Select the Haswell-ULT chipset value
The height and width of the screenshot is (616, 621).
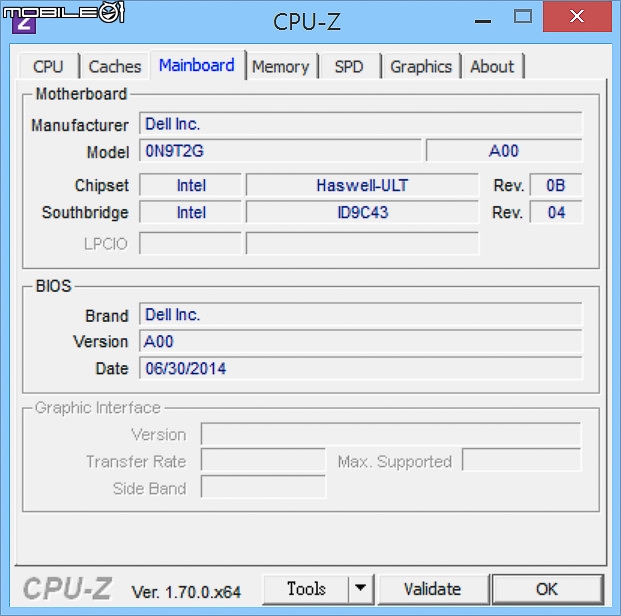[362, 185]
